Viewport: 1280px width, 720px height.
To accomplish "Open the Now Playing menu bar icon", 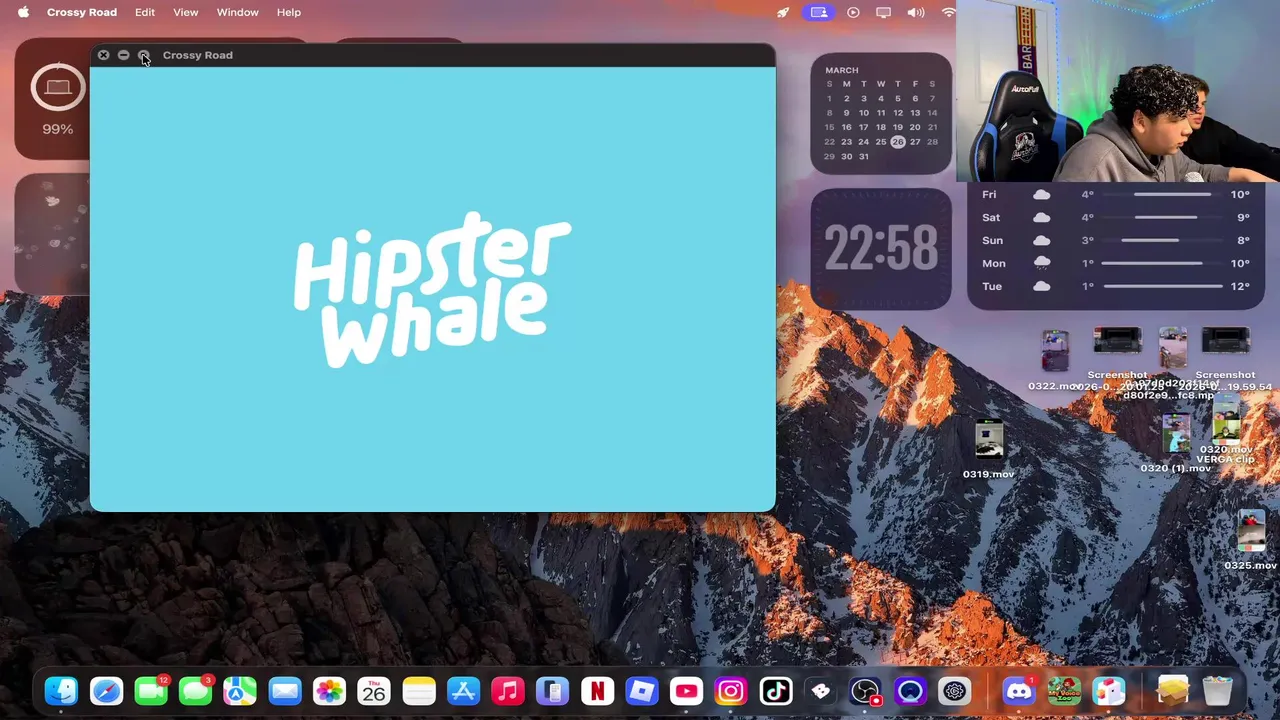I will (x=853, y=12).
